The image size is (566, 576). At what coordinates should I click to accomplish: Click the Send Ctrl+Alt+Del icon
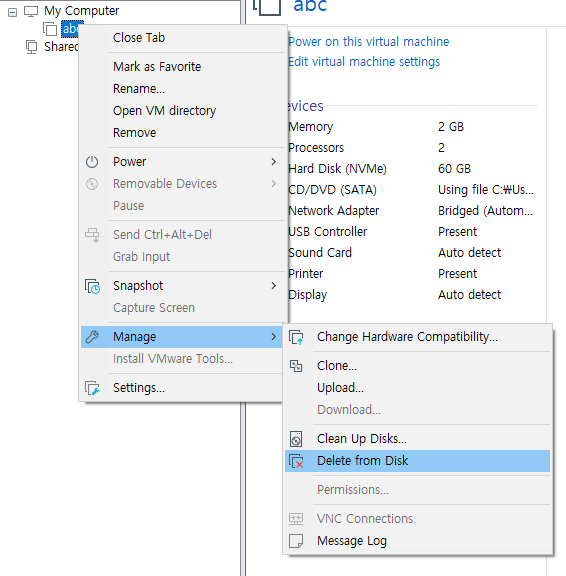point(92,235)
